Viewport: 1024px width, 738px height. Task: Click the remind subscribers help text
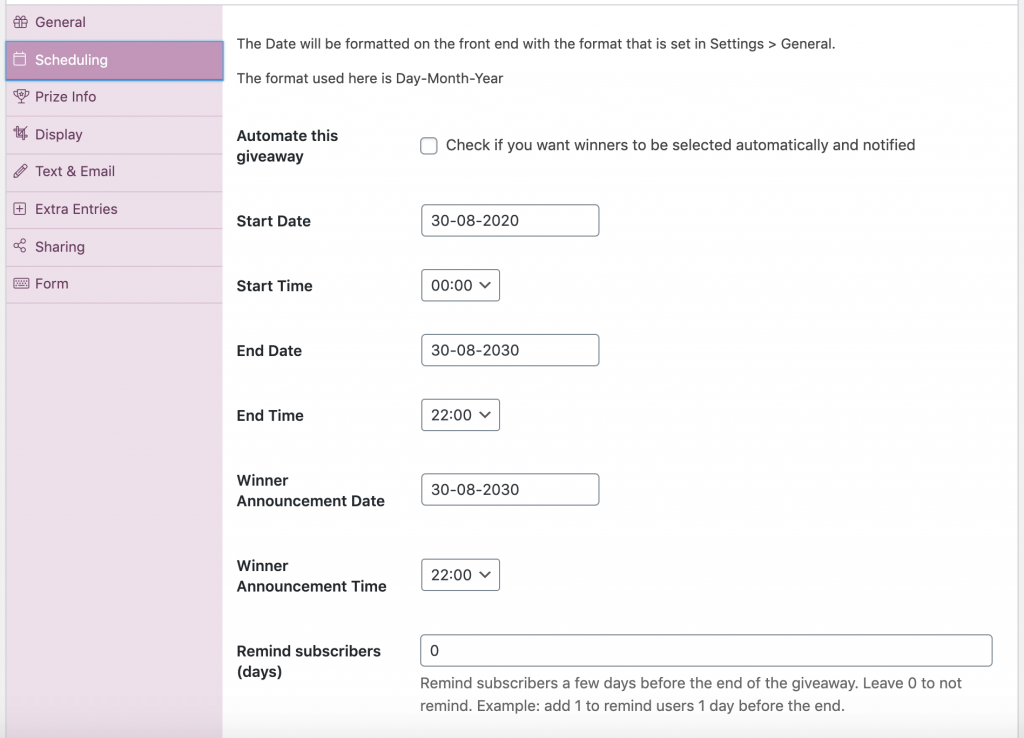point(691,694)
